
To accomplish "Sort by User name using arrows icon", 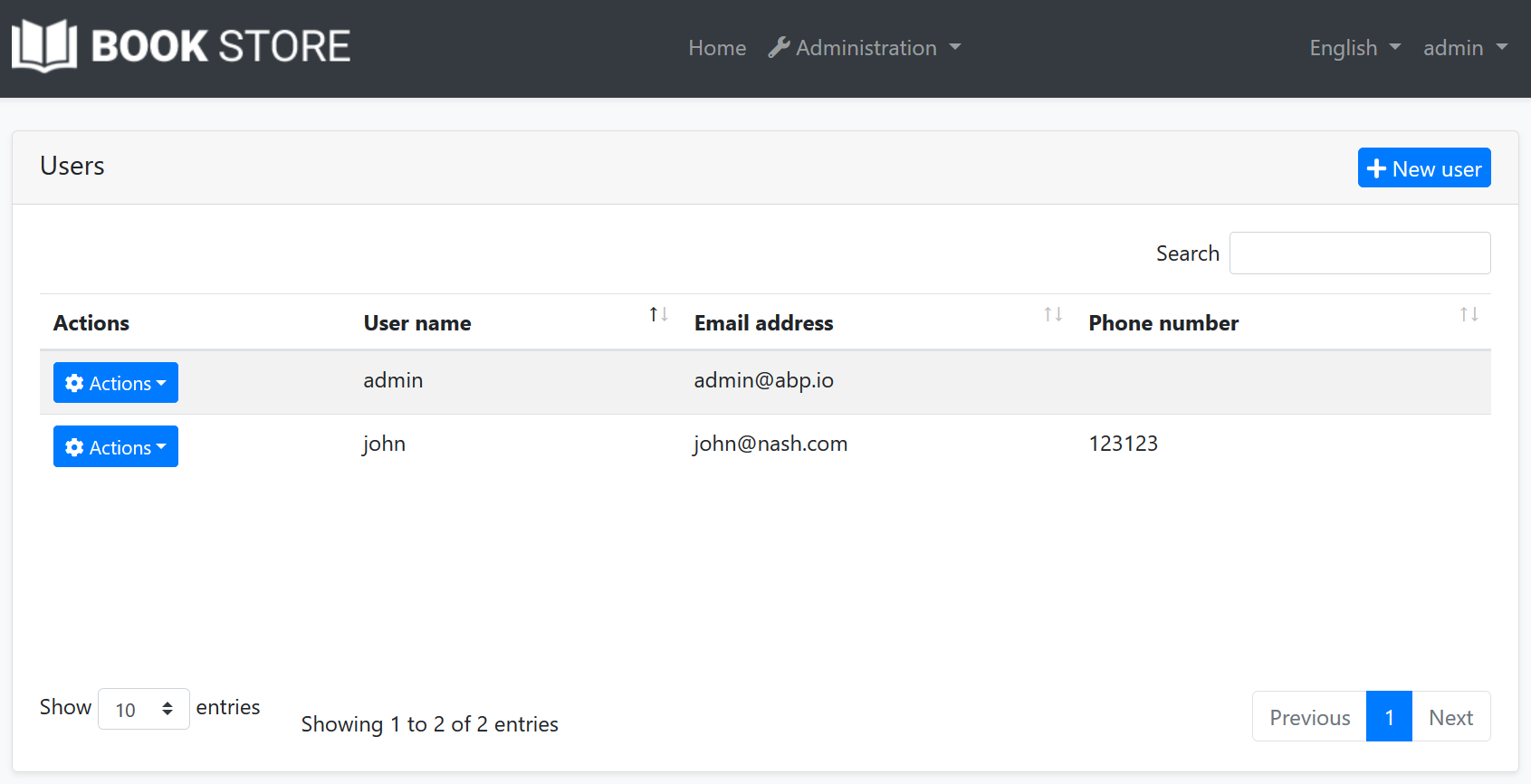I will 658,314.
